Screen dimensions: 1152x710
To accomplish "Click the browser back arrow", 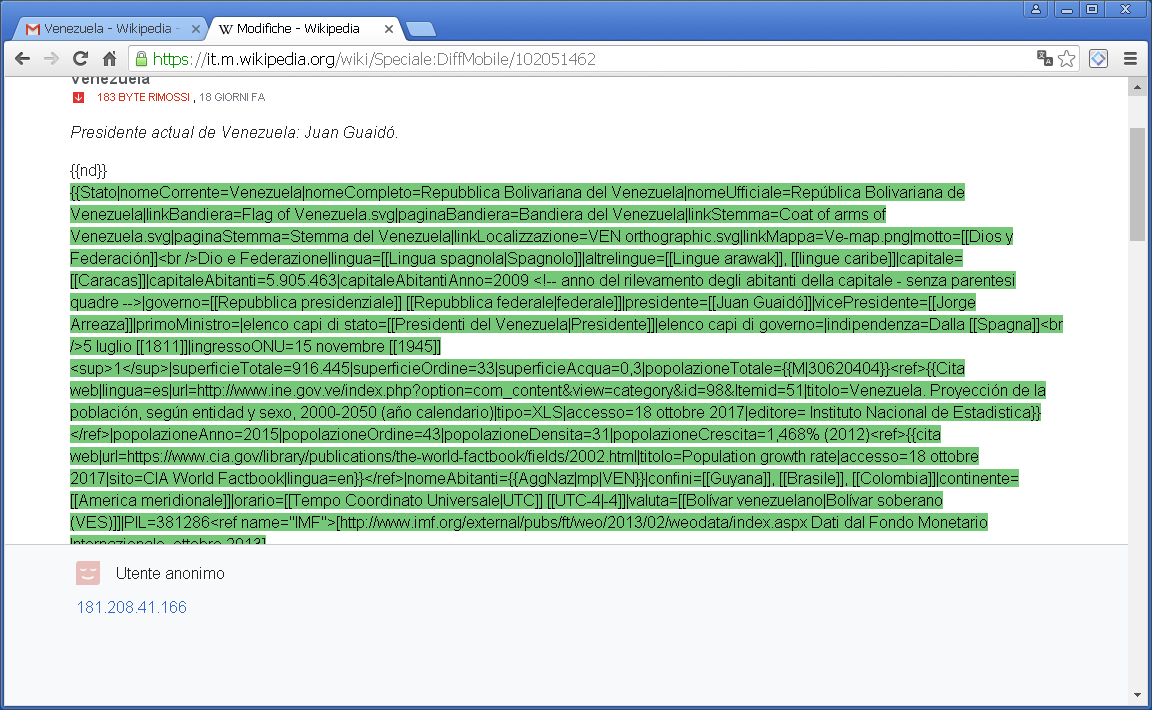I will 21,59.
